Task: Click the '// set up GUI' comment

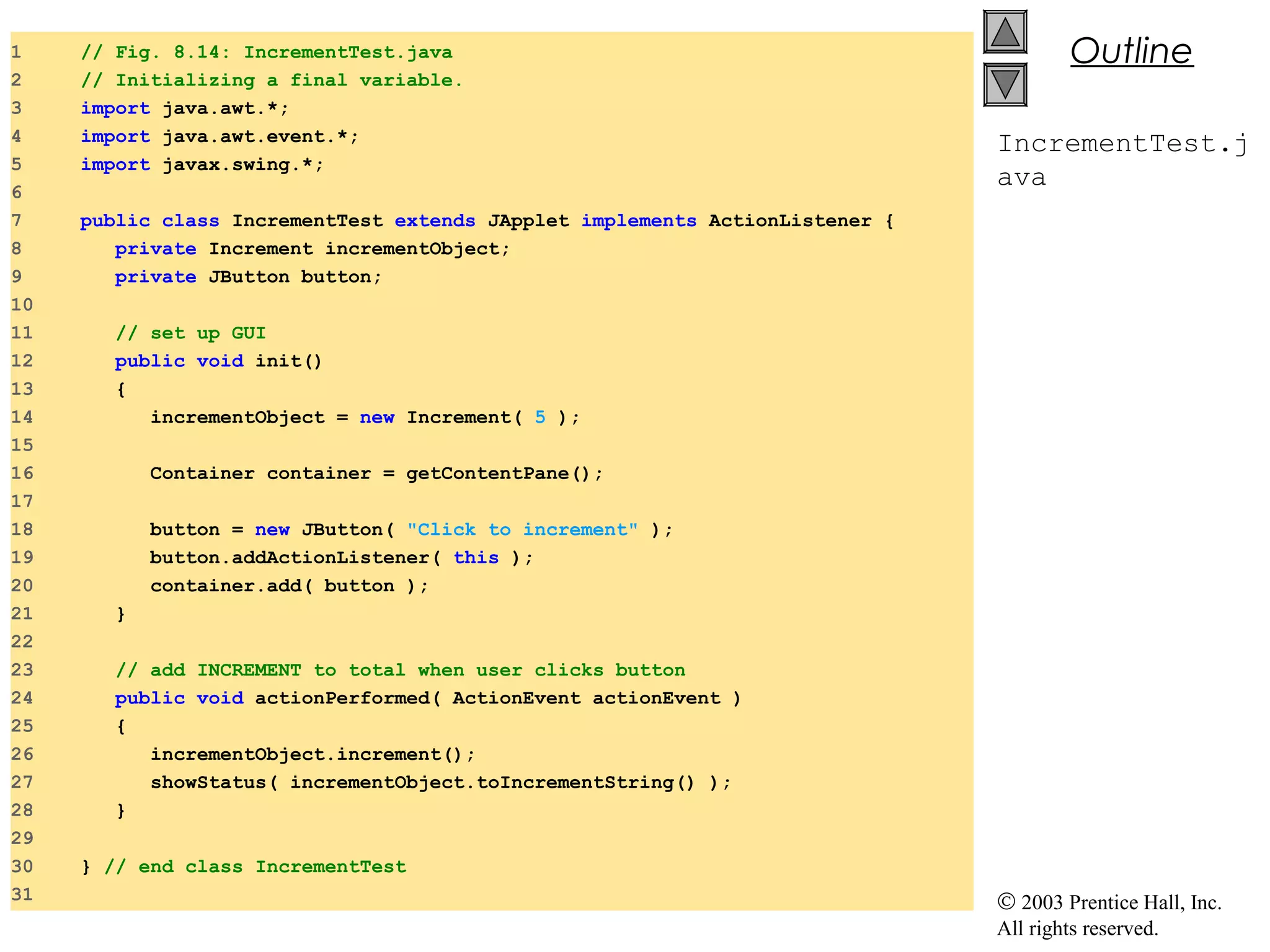Action: [191, 333]
